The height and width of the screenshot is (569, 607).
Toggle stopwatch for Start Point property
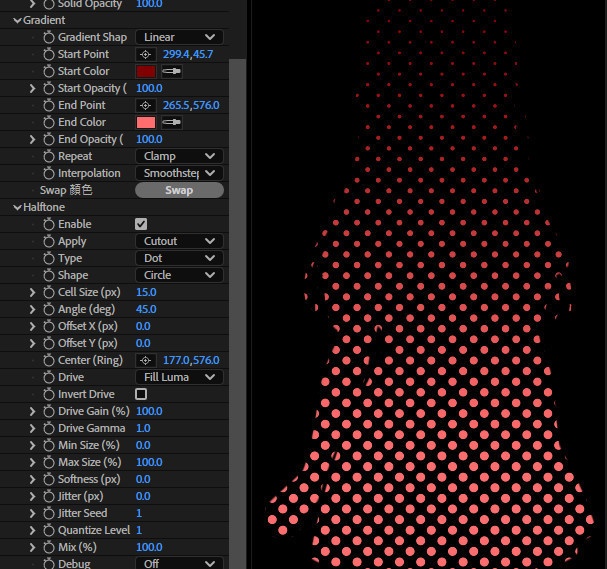point(49,55)
